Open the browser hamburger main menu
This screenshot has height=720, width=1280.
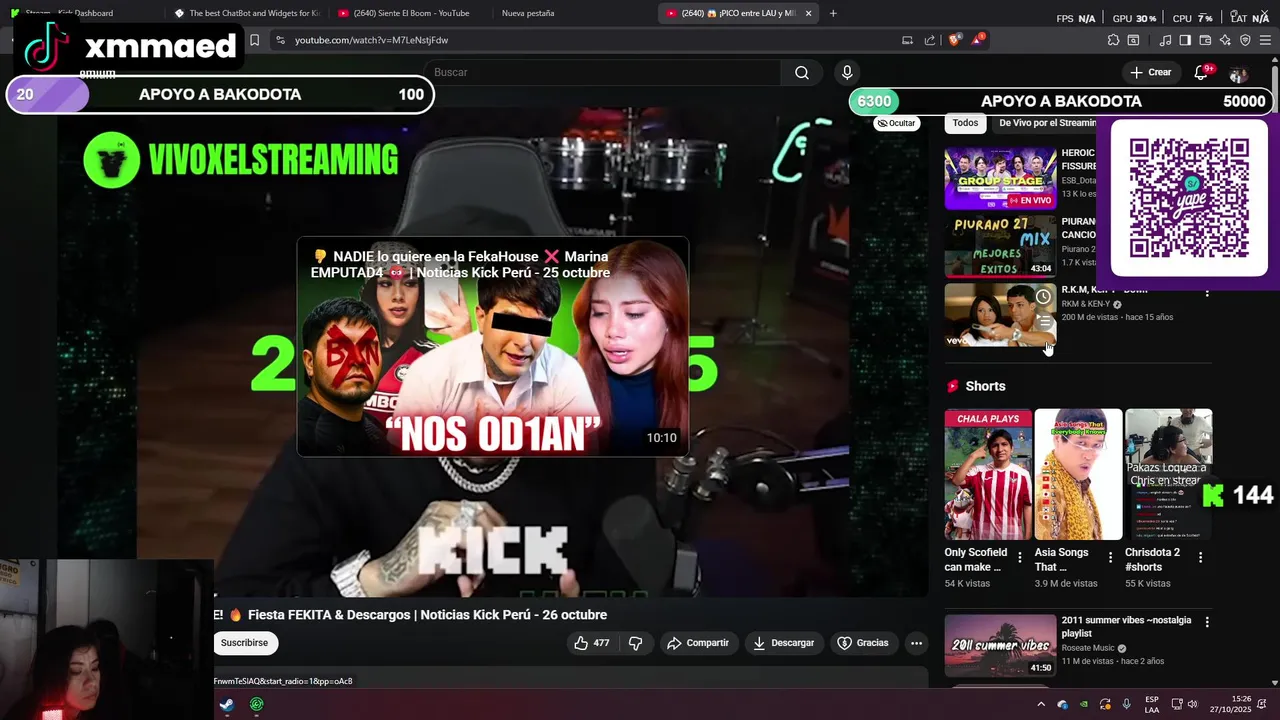tap(1265, 40)
